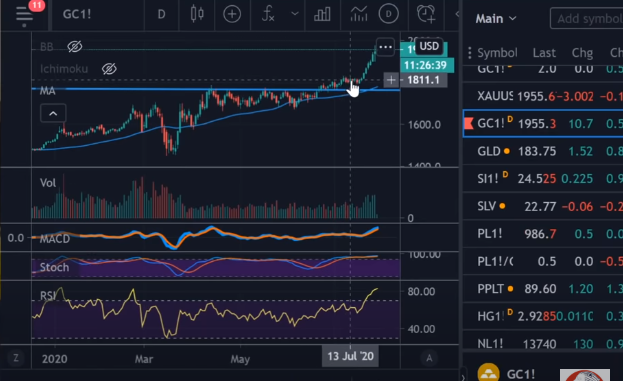The height and width of the screenshot is (381, 623).
Task: Collapse the indicator legend with the chevron
Action: point(53,114)
